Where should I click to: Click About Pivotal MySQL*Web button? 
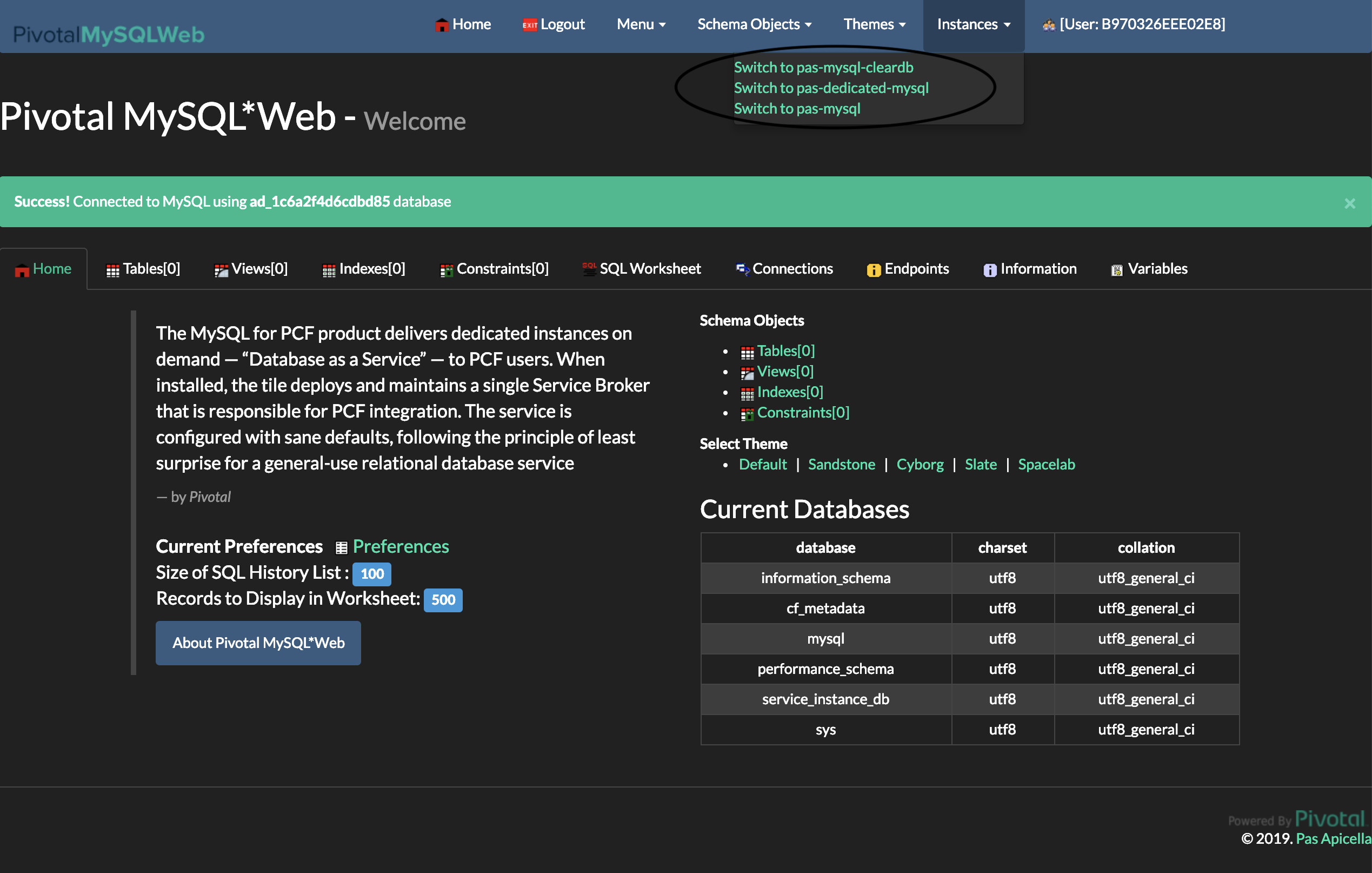pyautogui.click(x=258, y=643)
